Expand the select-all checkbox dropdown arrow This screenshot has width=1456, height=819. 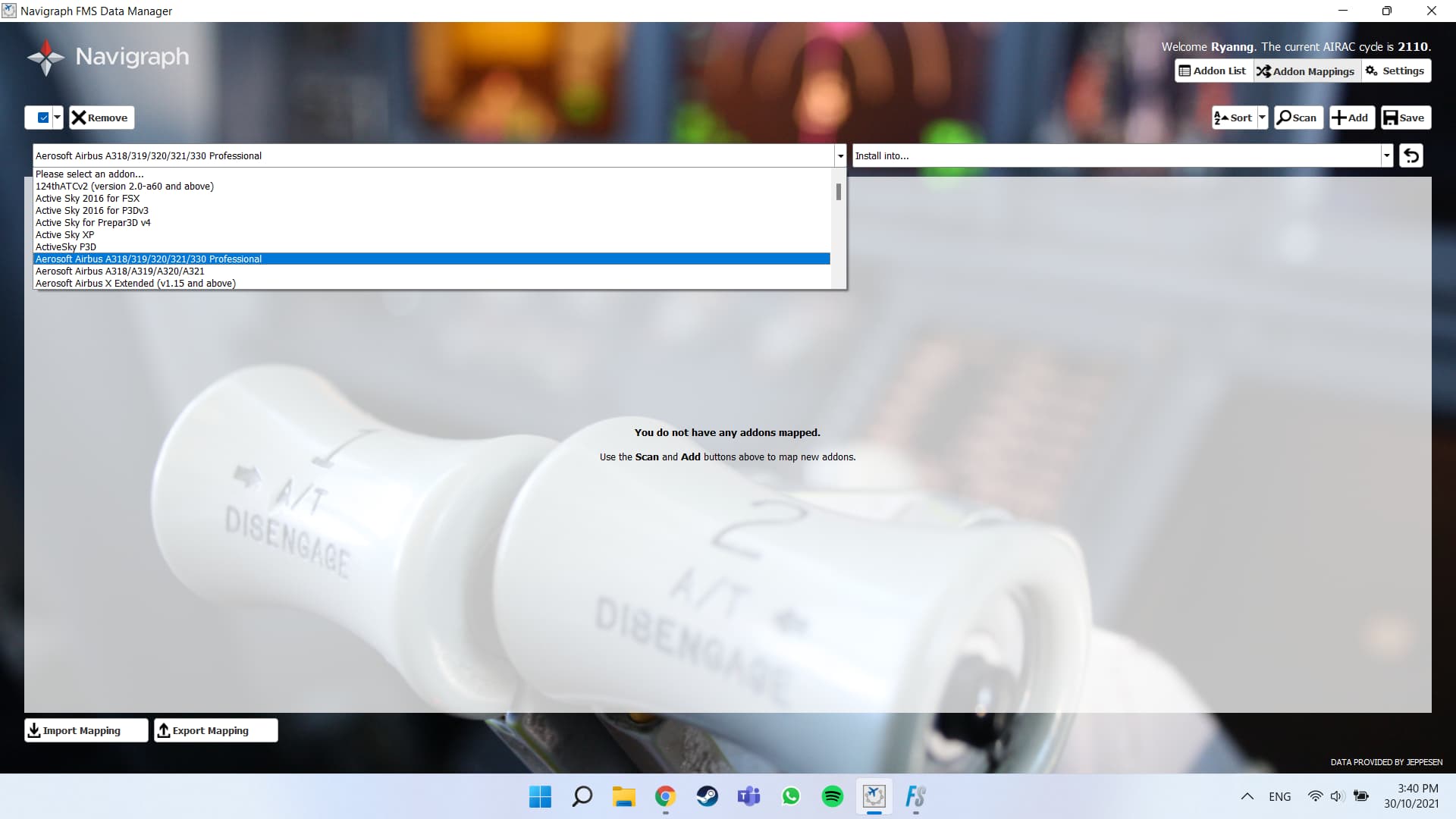57,118
